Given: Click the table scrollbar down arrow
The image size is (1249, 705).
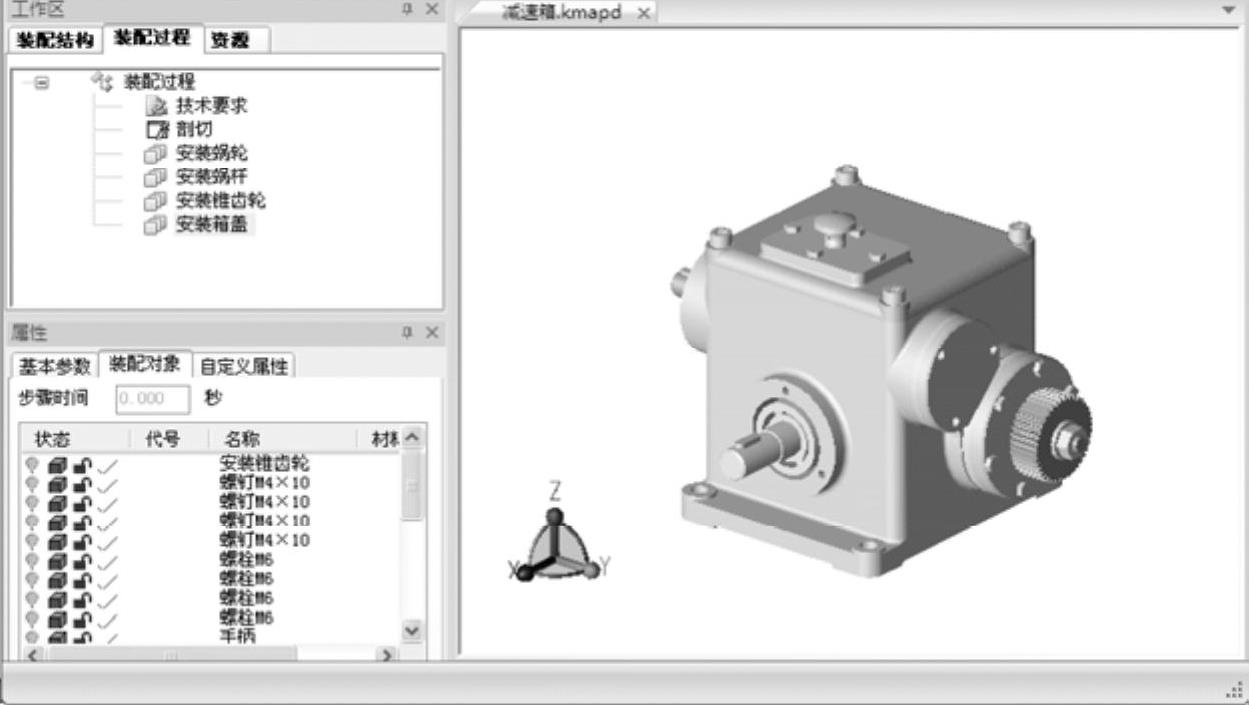Looking at the screenshot, I should [x=412, y=630].
